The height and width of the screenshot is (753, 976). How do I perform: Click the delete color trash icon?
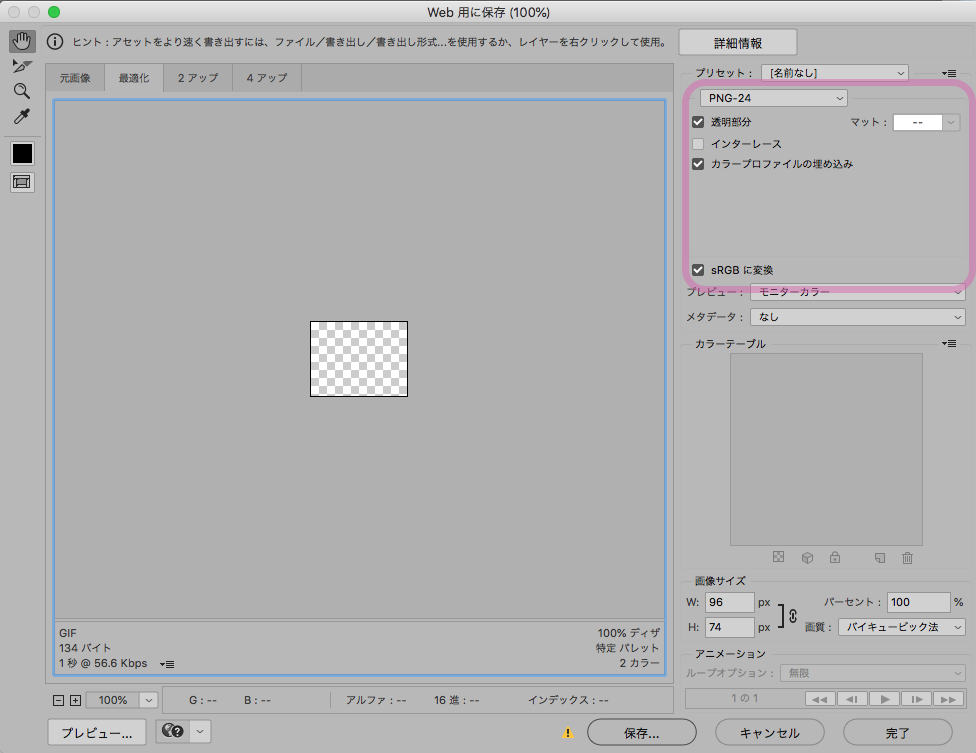pyautogui.click(x=908, y=558)
